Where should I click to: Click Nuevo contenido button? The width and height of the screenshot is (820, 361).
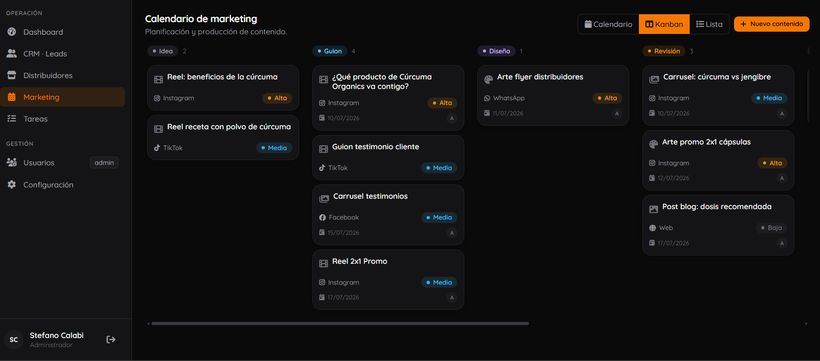pyautogui.click(x=771, y=24)
